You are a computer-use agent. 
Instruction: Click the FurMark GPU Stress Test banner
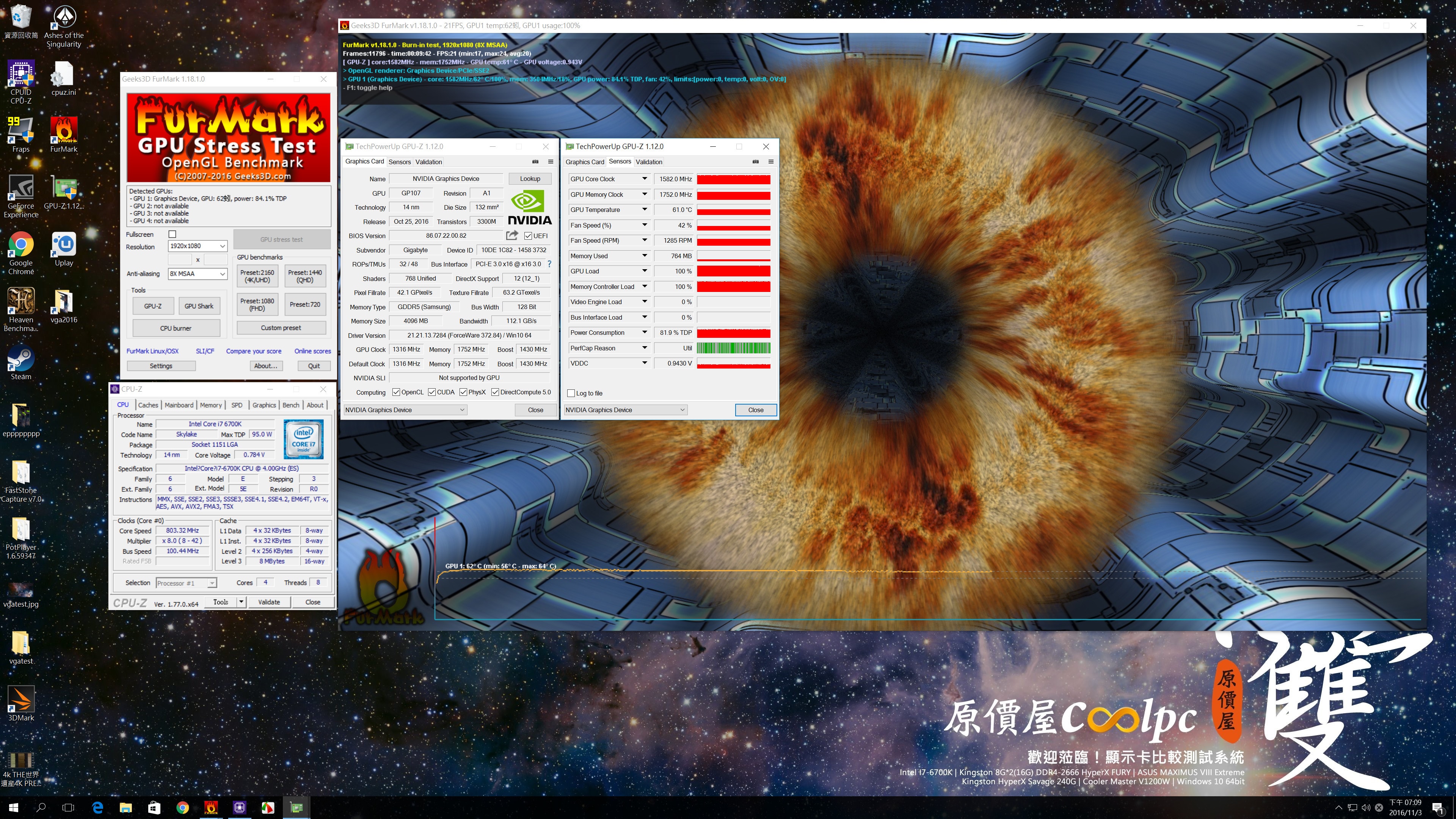[x=228, y=138]
